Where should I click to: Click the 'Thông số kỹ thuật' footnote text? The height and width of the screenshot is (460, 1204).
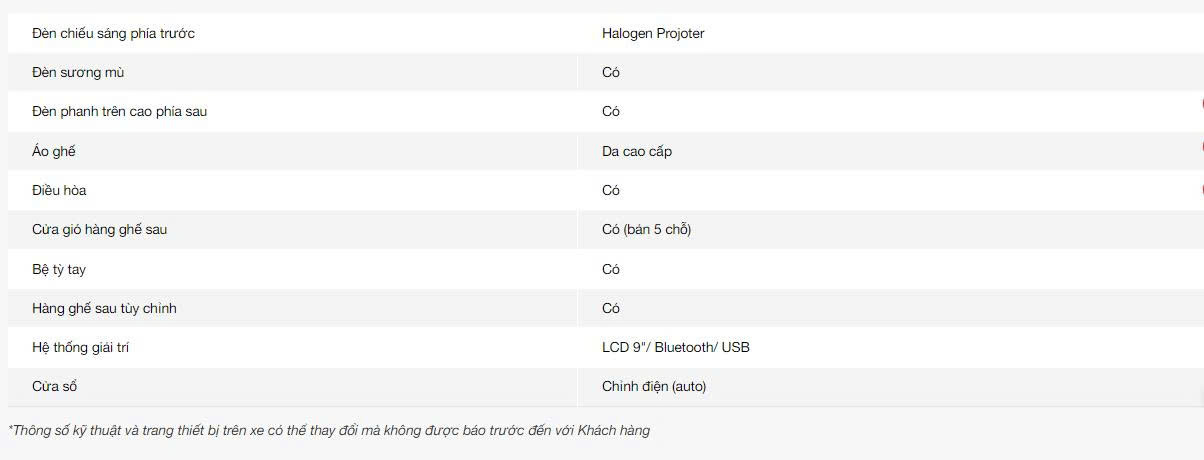click(329, 430)
